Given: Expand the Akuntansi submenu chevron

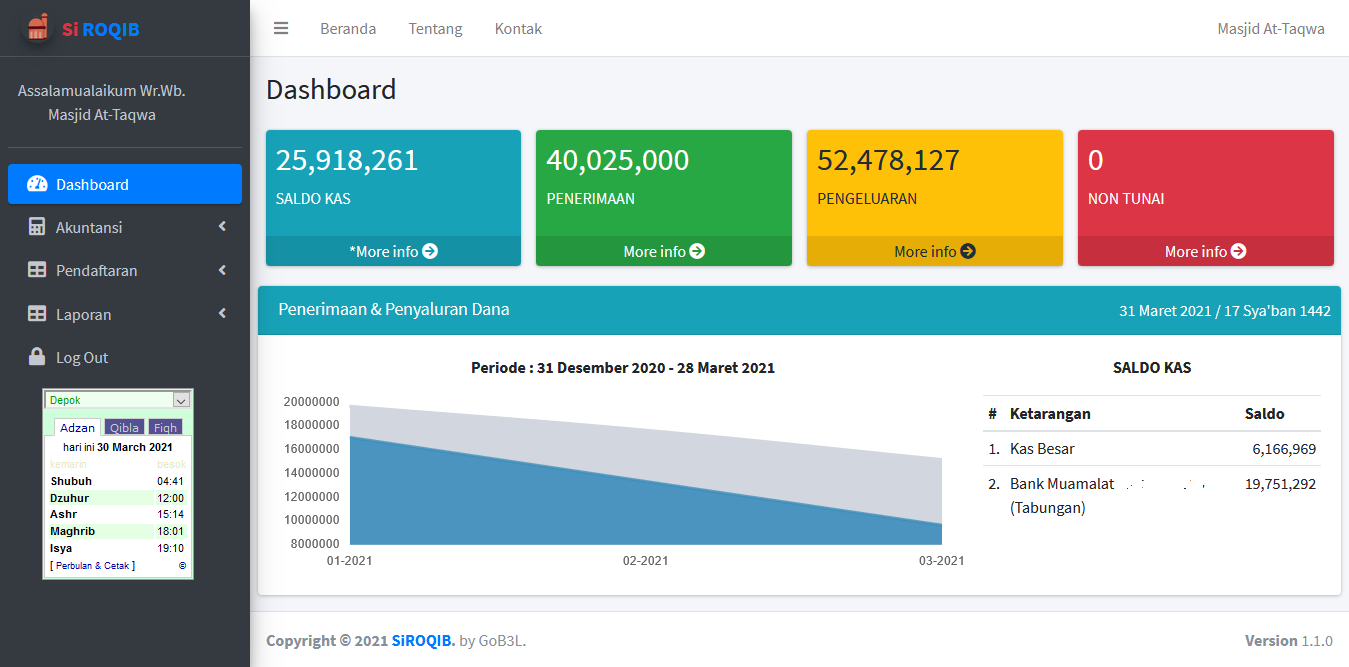Looking at the screenshot, I should 222,227.
